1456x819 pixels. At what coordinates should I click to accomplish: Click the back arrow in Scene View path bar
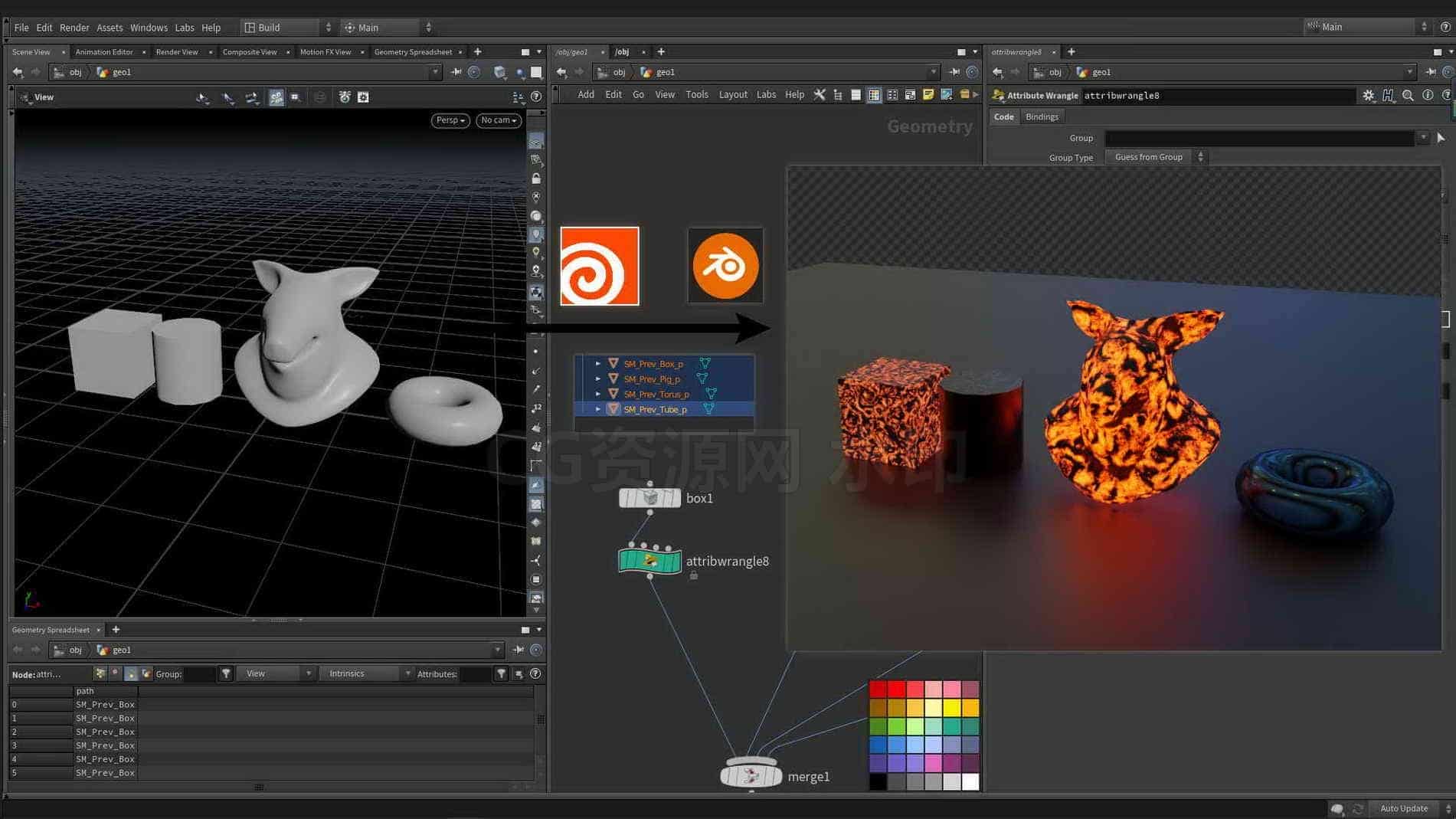pyautogui.click(x=18, y=72)
